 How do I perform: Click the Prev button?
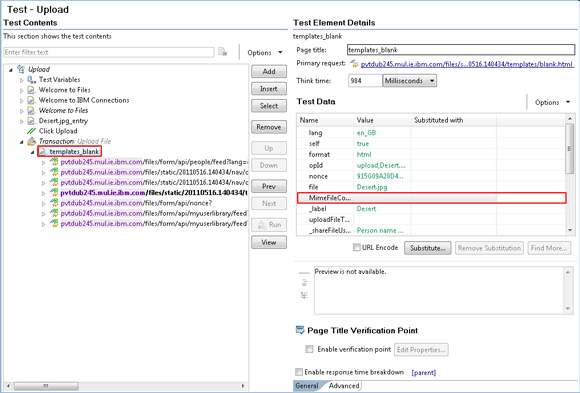pos(269,186)
